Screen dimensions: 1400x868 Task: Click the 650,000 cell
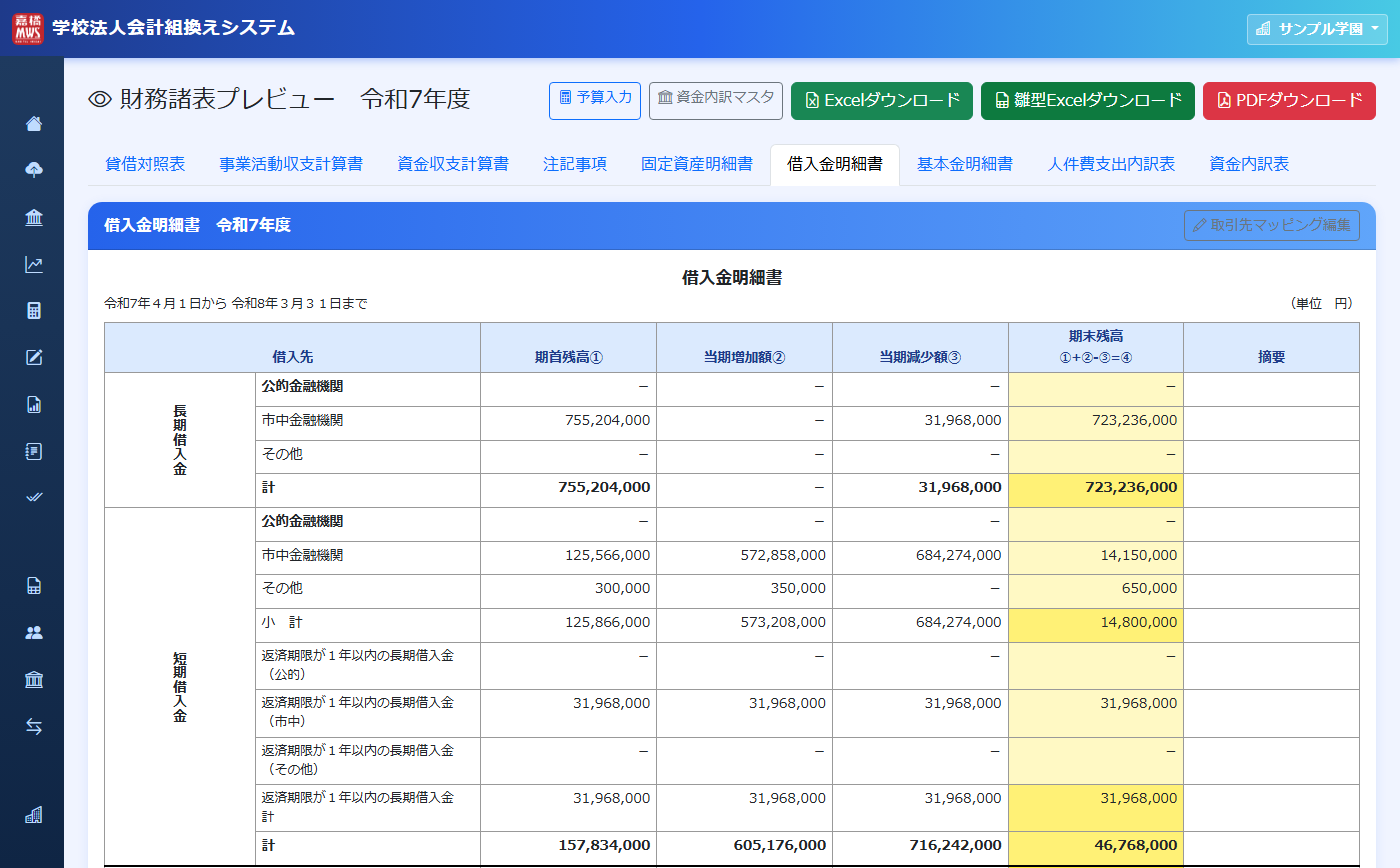coord(1096,592)
